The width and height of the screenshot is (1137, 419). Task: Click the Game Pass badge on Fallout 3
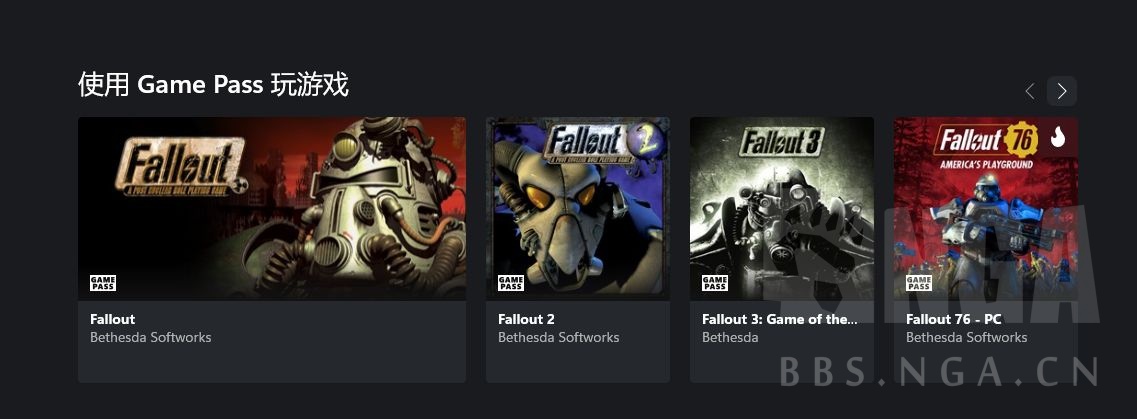point(715,283)
